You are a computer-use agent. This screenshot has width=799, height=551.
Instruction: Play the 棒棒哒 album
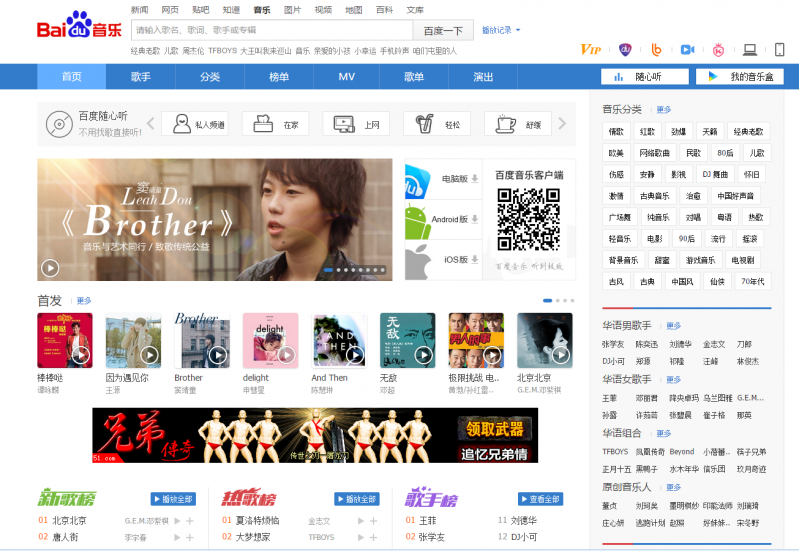81,355
